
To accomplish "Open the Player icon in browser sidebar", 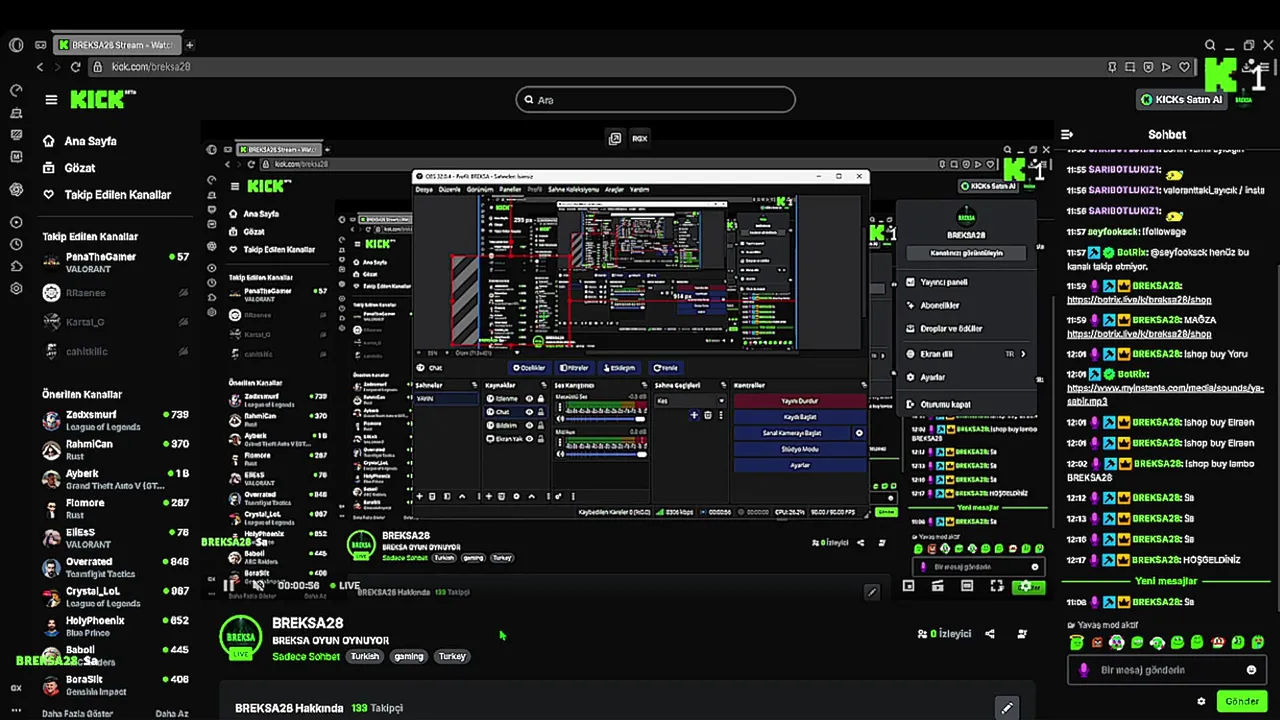I will (x=16, y=223).
